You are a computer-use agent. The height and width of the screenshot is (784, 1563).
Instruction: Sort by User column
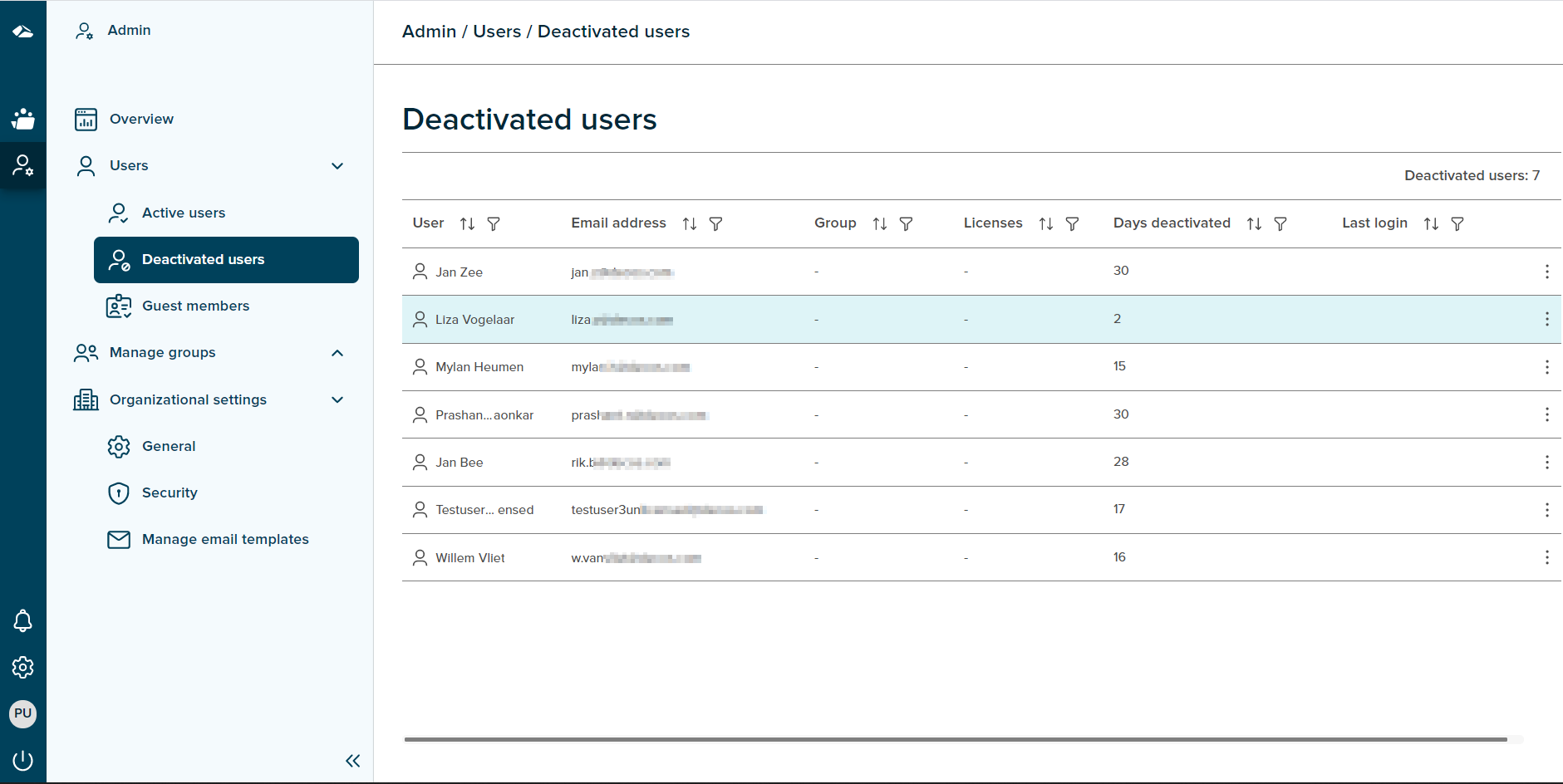[468, 223]
